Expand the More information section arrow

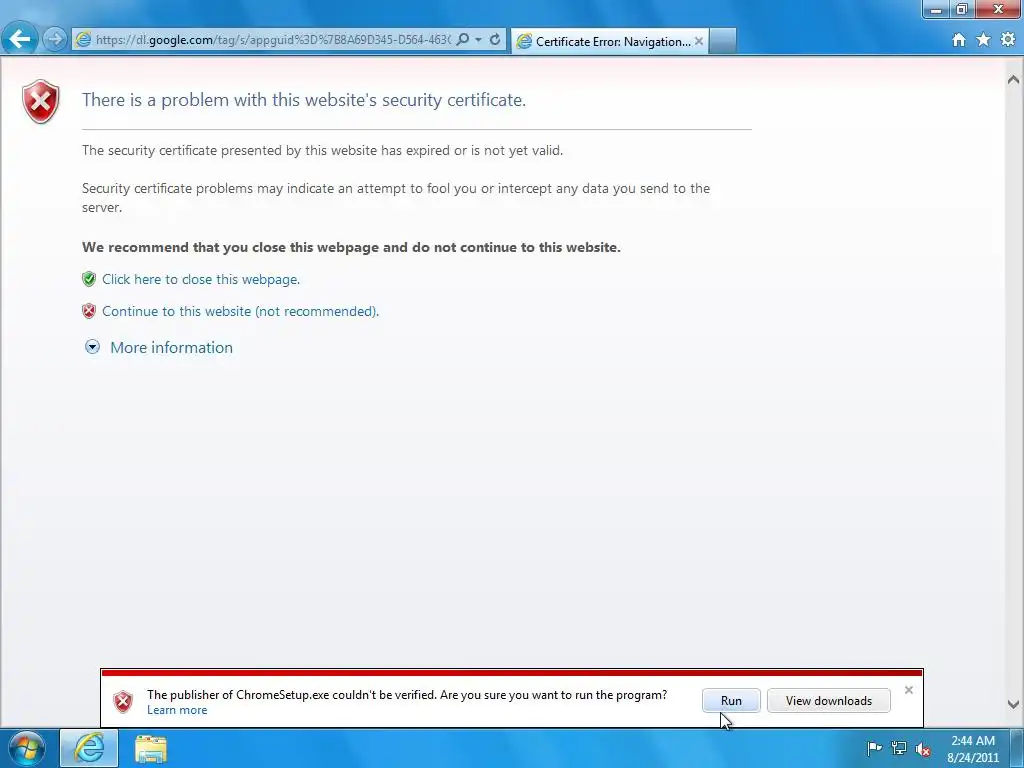coord(93,347)
